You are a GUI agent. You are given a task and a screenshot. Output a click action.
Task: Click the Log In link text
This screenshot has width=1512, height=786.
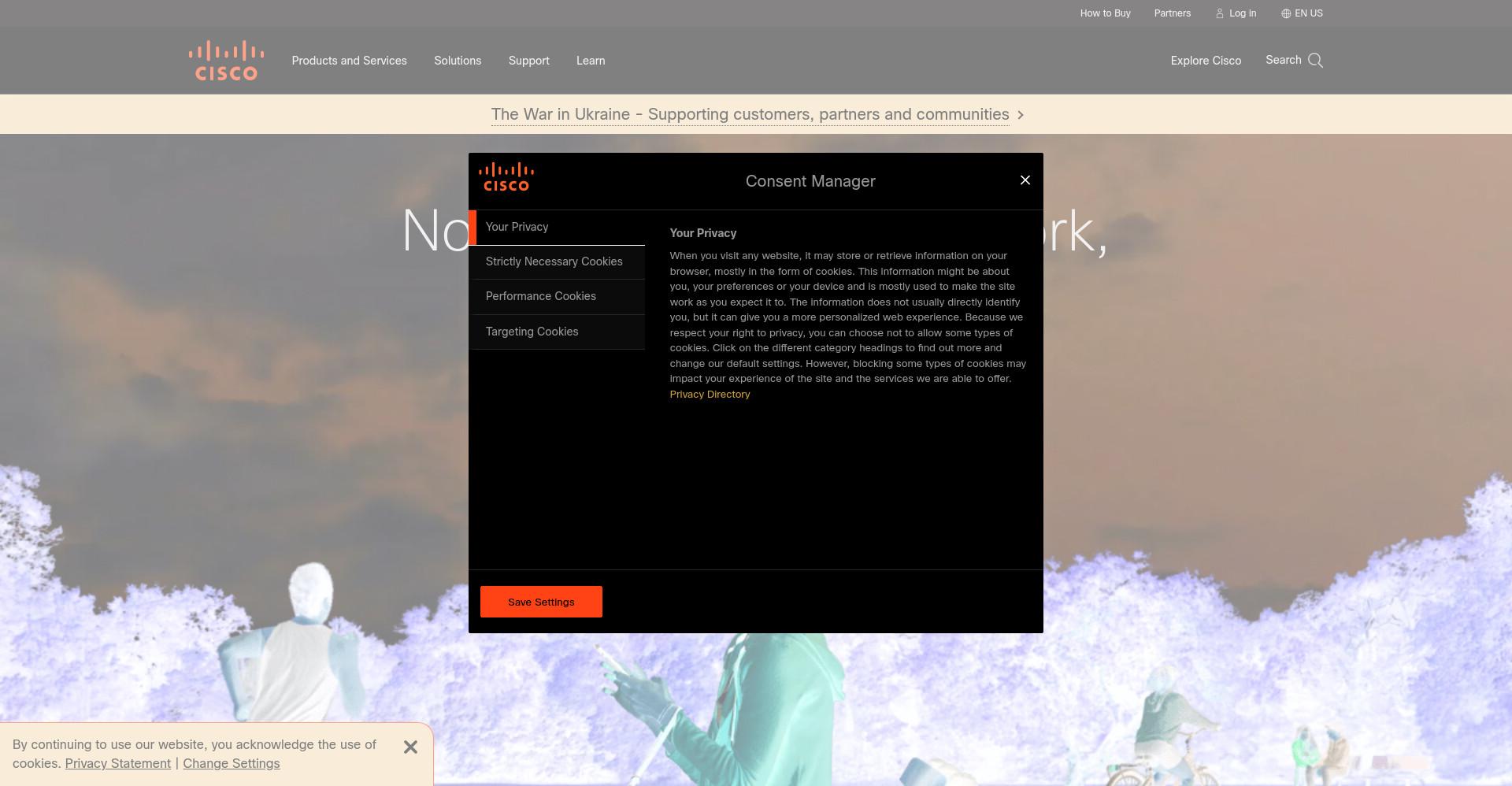(1243, 13)
